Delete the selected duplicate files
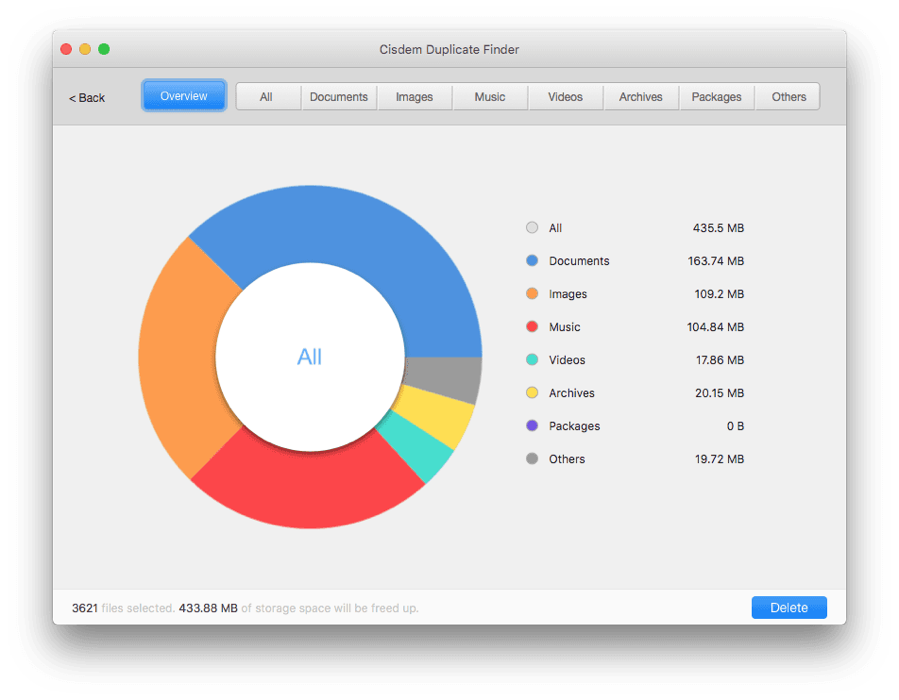Viewport: 899px width, 700px height. pyautogui.click(x=789, y=608)
